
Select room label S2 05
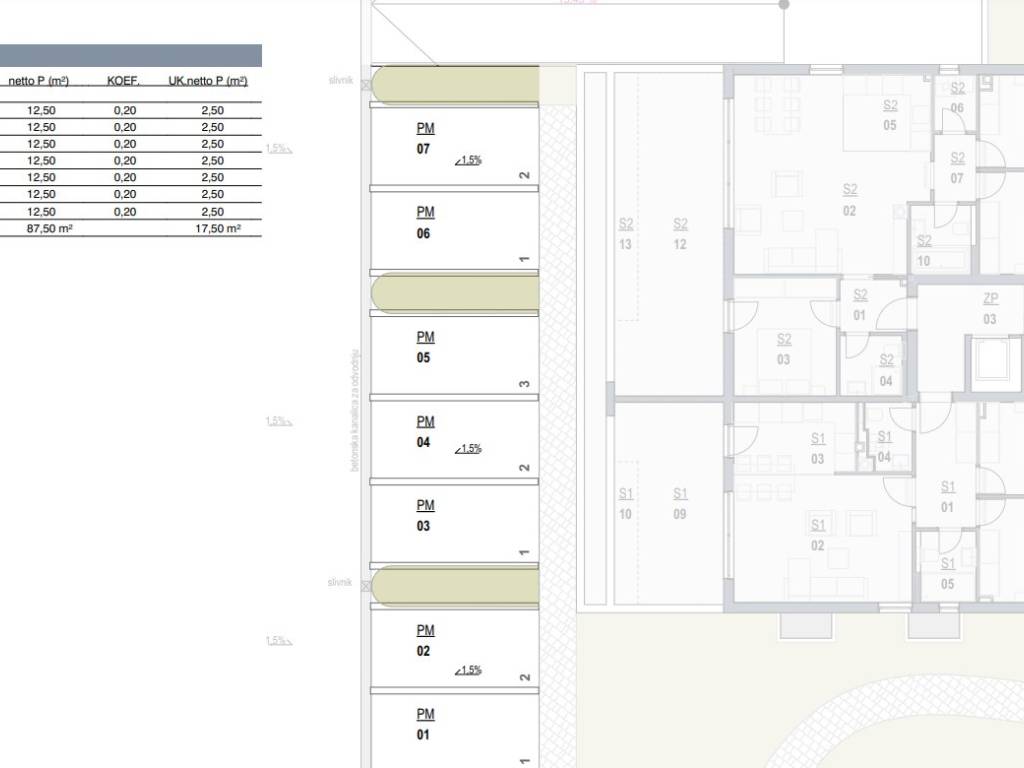click(x=890, y=115)
